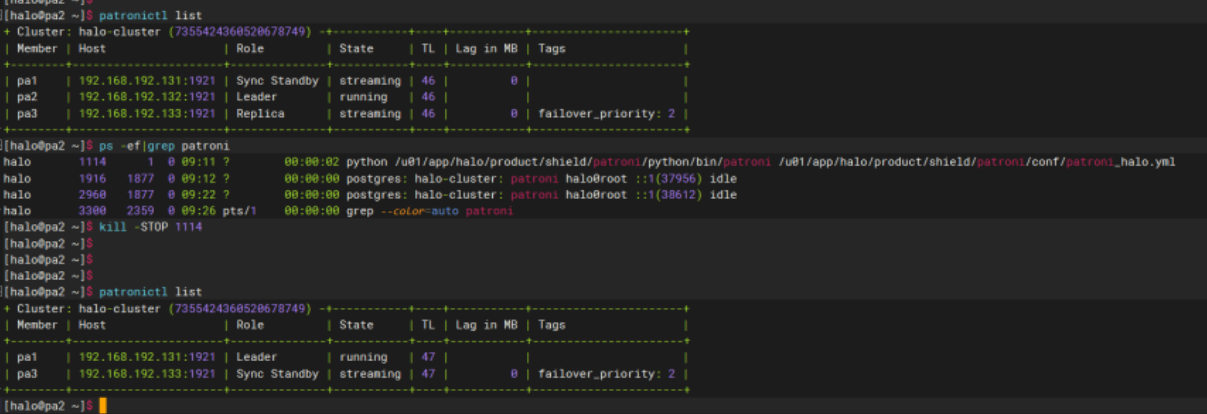This screenshot has width=1207, height=414.
Task: Select the 'patroni_halo.yml' config file name
Action: 1121,162
